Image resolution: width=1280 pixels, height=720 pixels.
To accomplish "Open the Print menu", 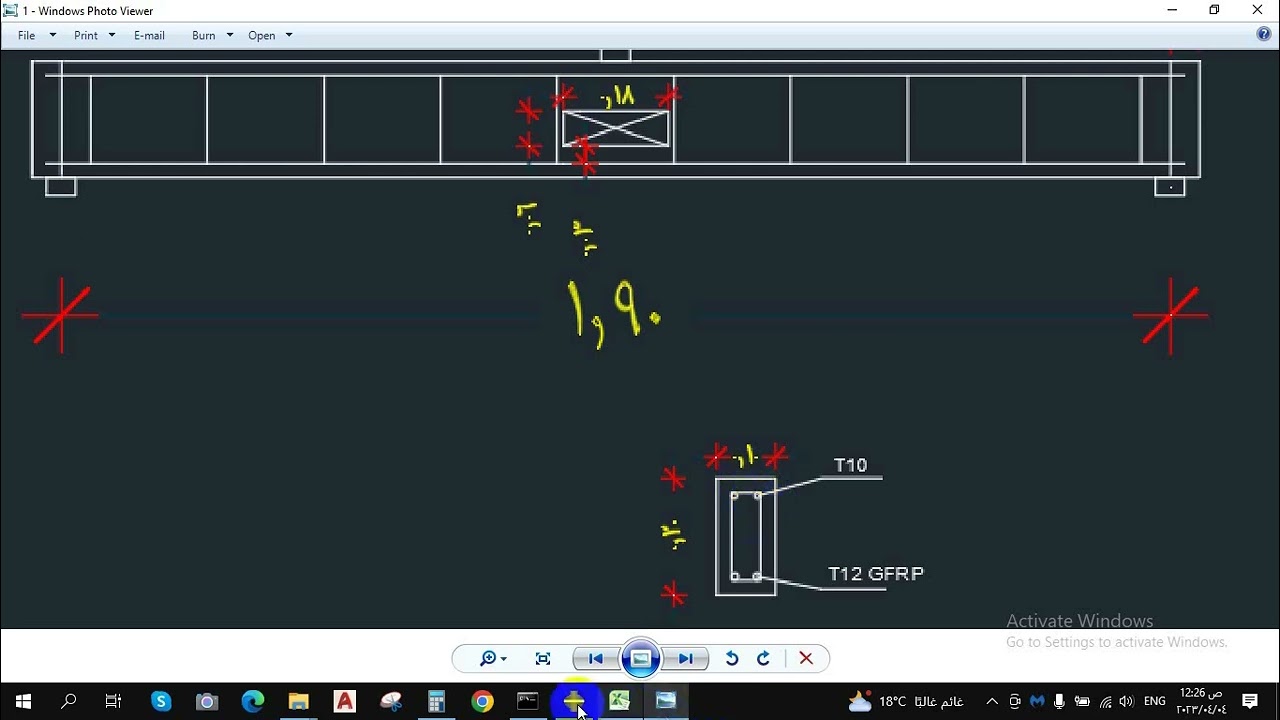I will pos(86,35).
